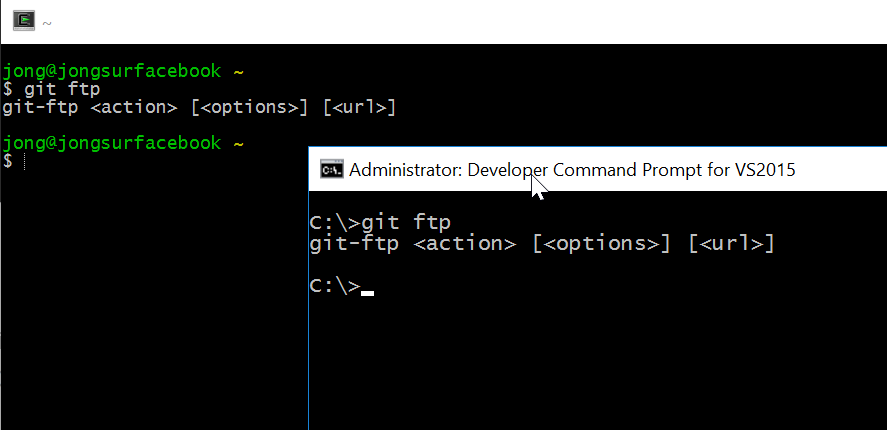Click the first jong@jongsurfacebook prompt line
The width and height of the screenshot is (887, 430).
pyautogui.click(x=111, y=72)
